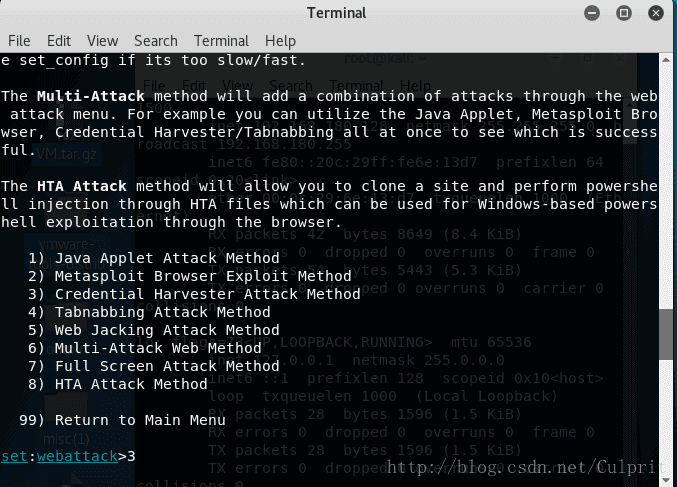
Task: Open the Terminal menu
Action: click(221, 41)
